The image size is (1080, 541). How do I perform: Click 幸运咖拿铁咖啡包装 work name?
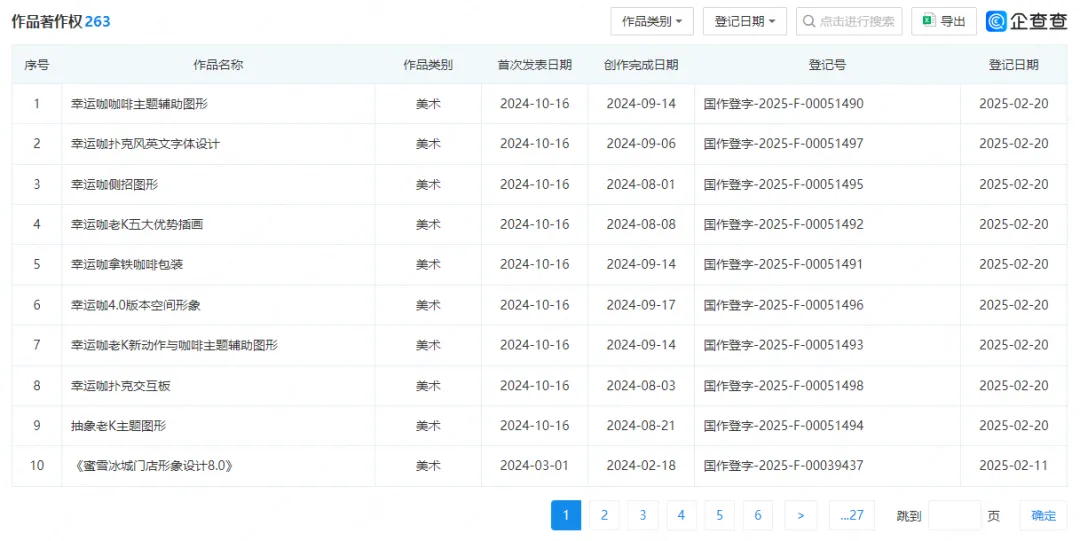[x=127, y=264]
